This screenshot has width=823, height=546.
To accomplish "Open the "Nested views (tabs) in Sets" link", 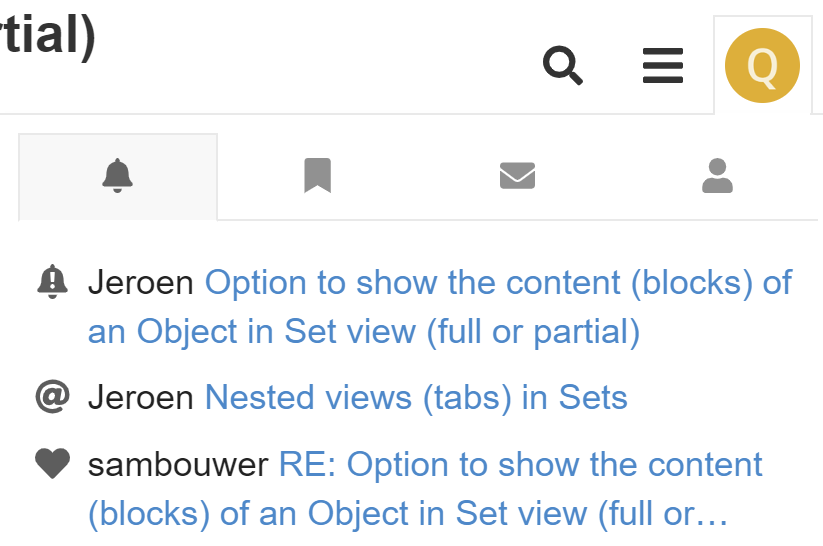I will click(x=416, y=397).
